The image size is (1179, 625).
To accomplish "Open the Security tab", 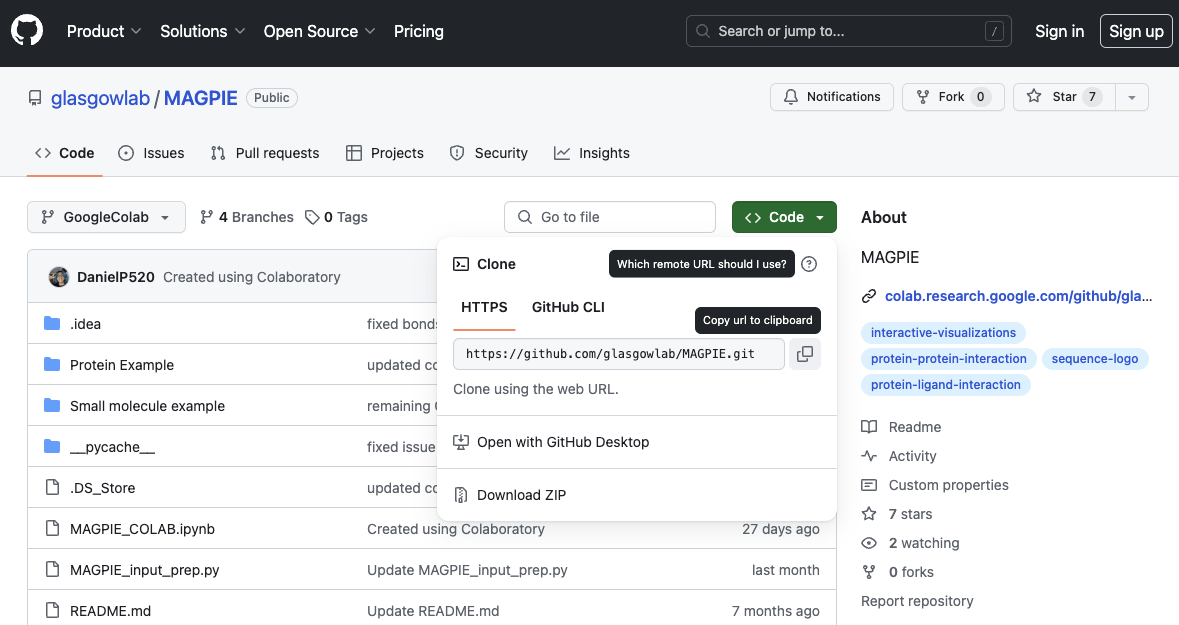I will click(489, 153).
